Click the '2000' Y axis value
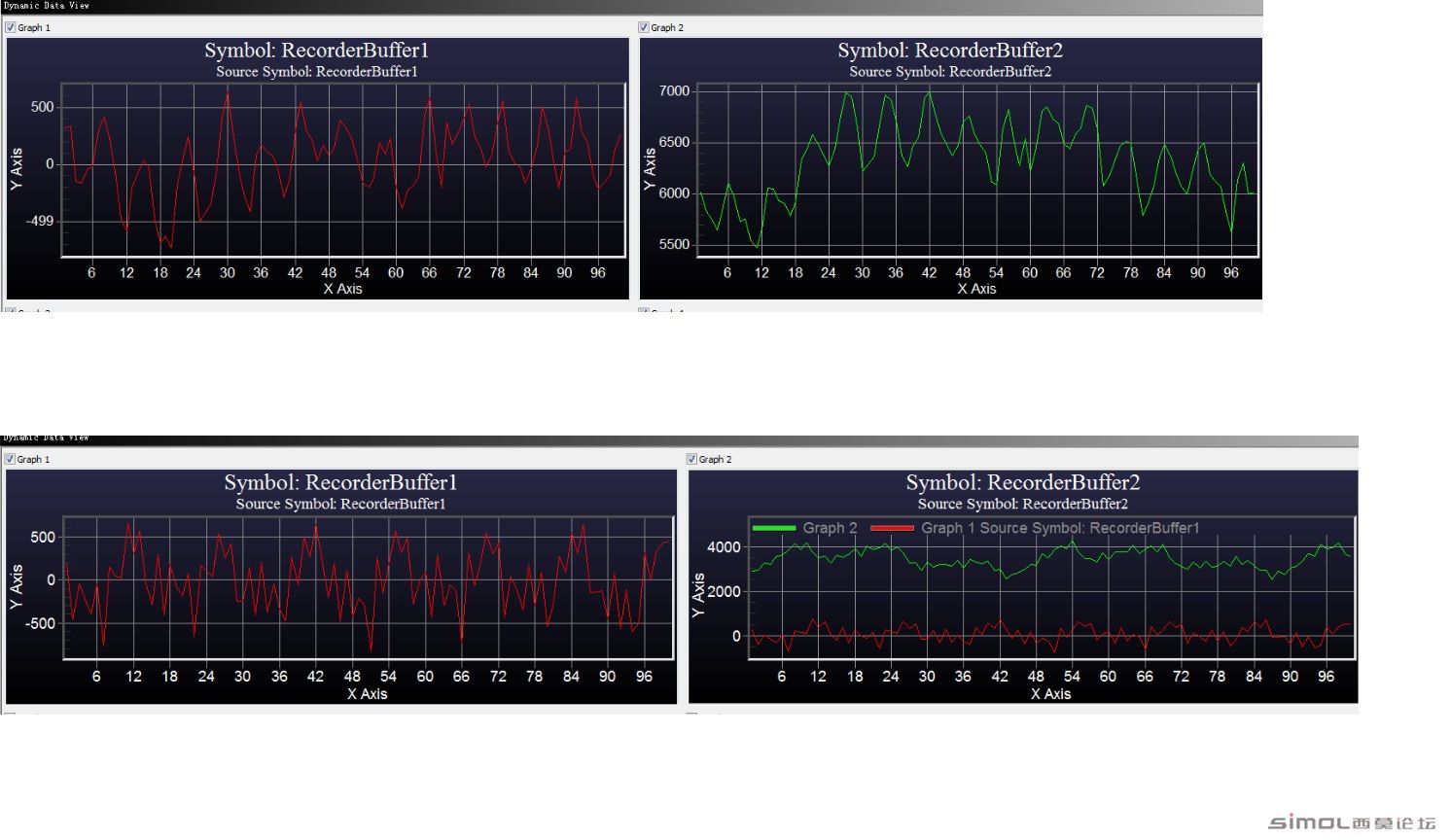The height and width of the screenshot is (840, 1451). click(724, 591)
